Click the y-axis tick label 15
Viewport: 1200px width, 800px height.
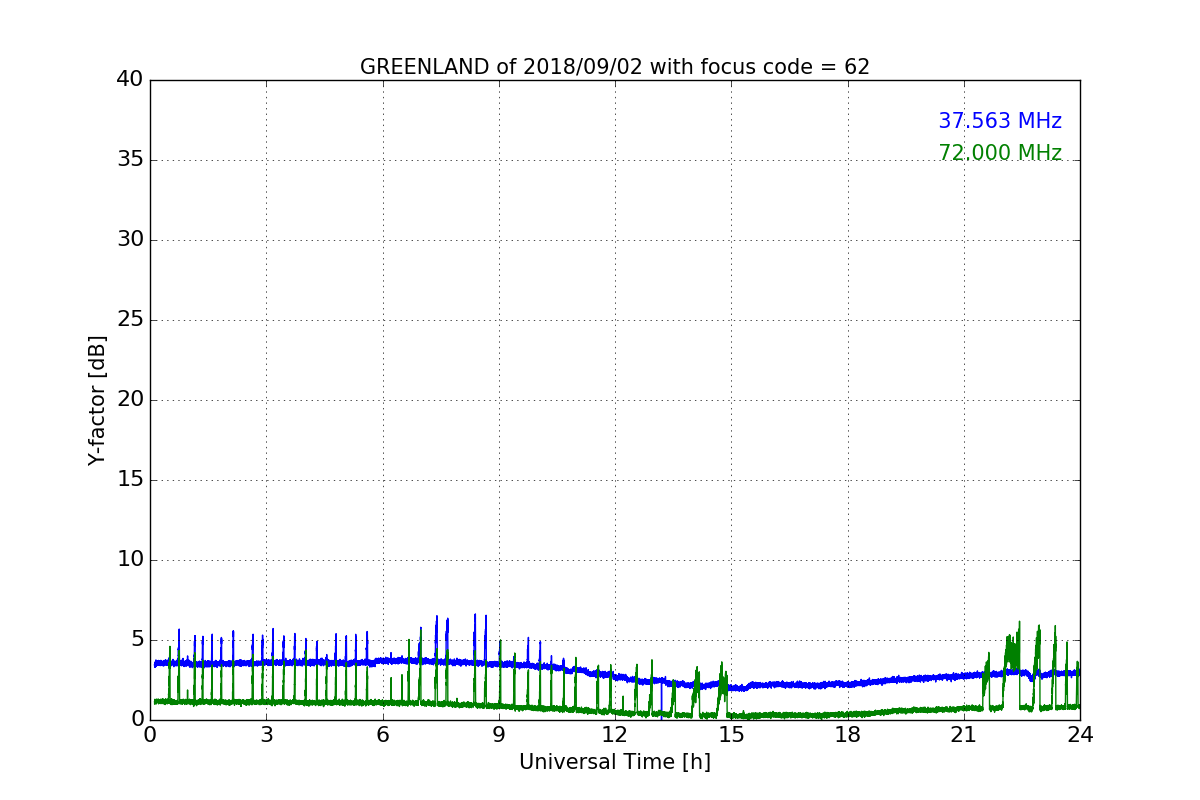coord(130,480)
